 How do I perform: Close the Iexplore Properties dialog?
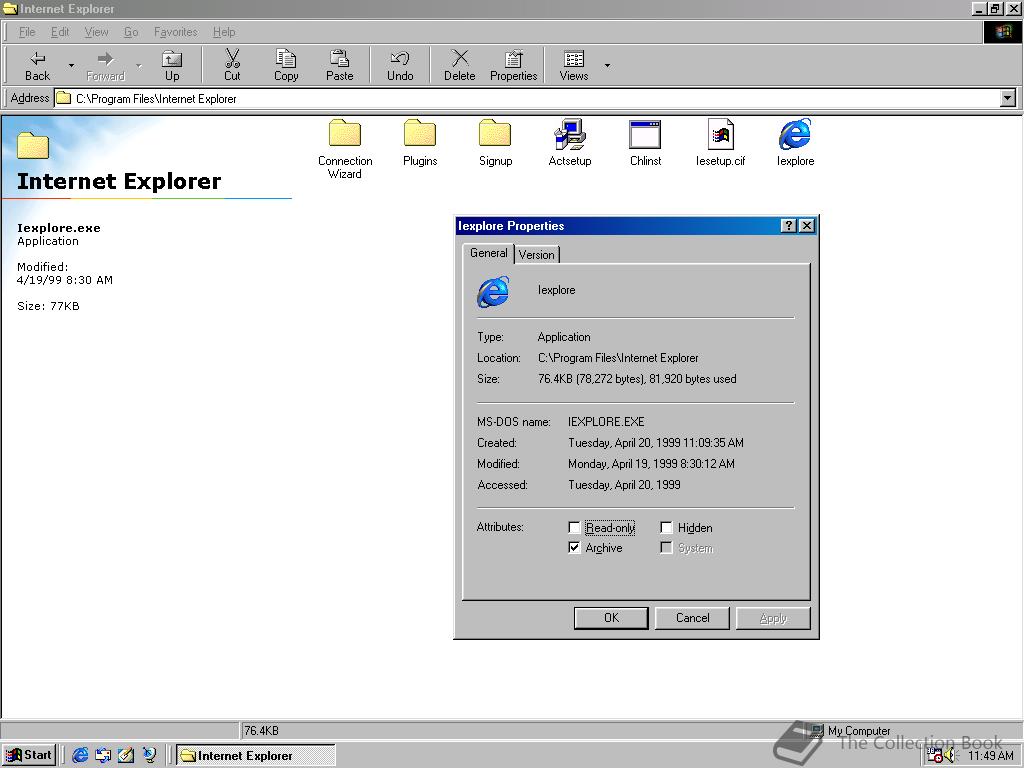[807, 226]
